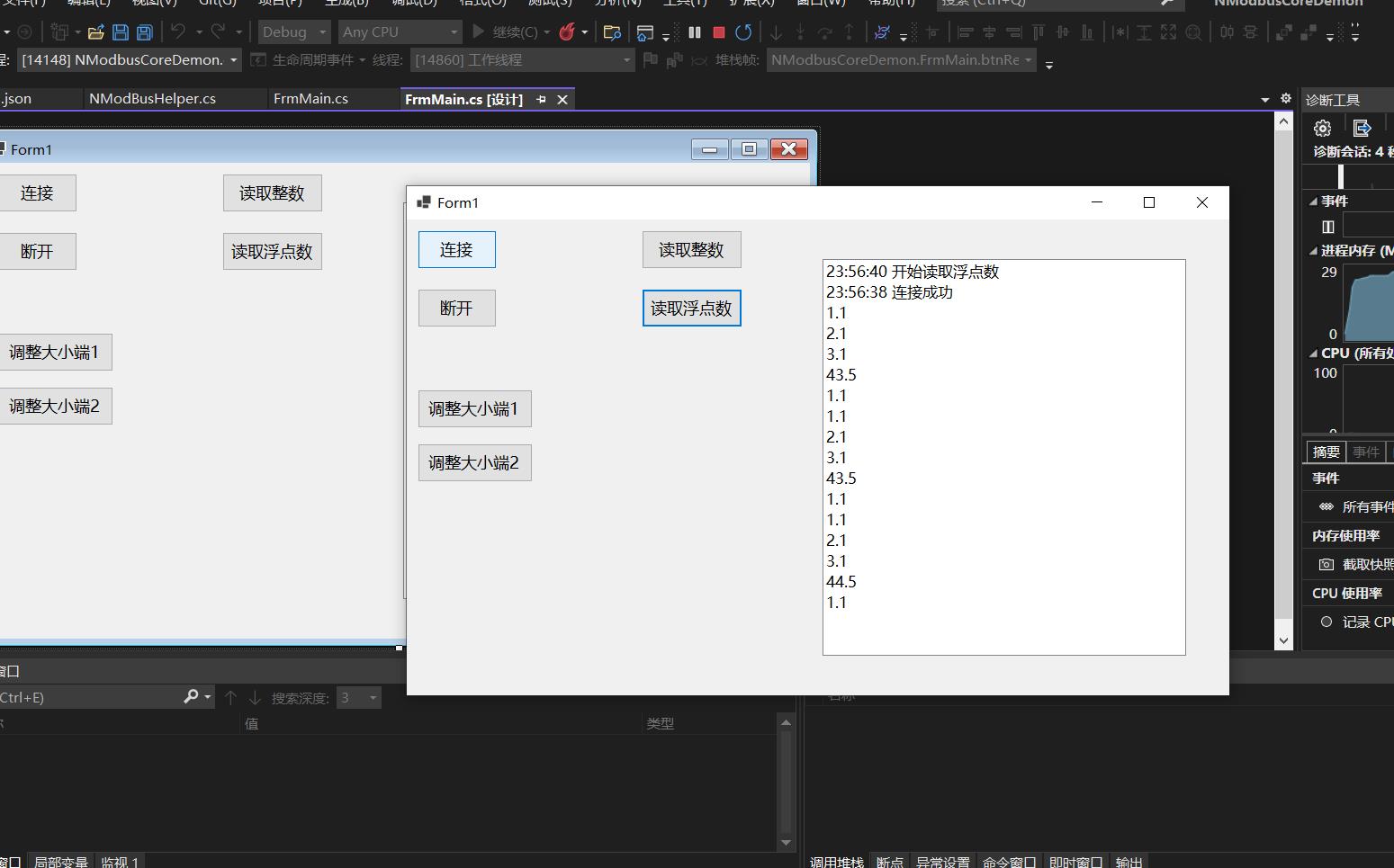Click the Undo icon in the toolbar
The width and height of the screenshot is (1394, 868).
click(x=179, y=31)
